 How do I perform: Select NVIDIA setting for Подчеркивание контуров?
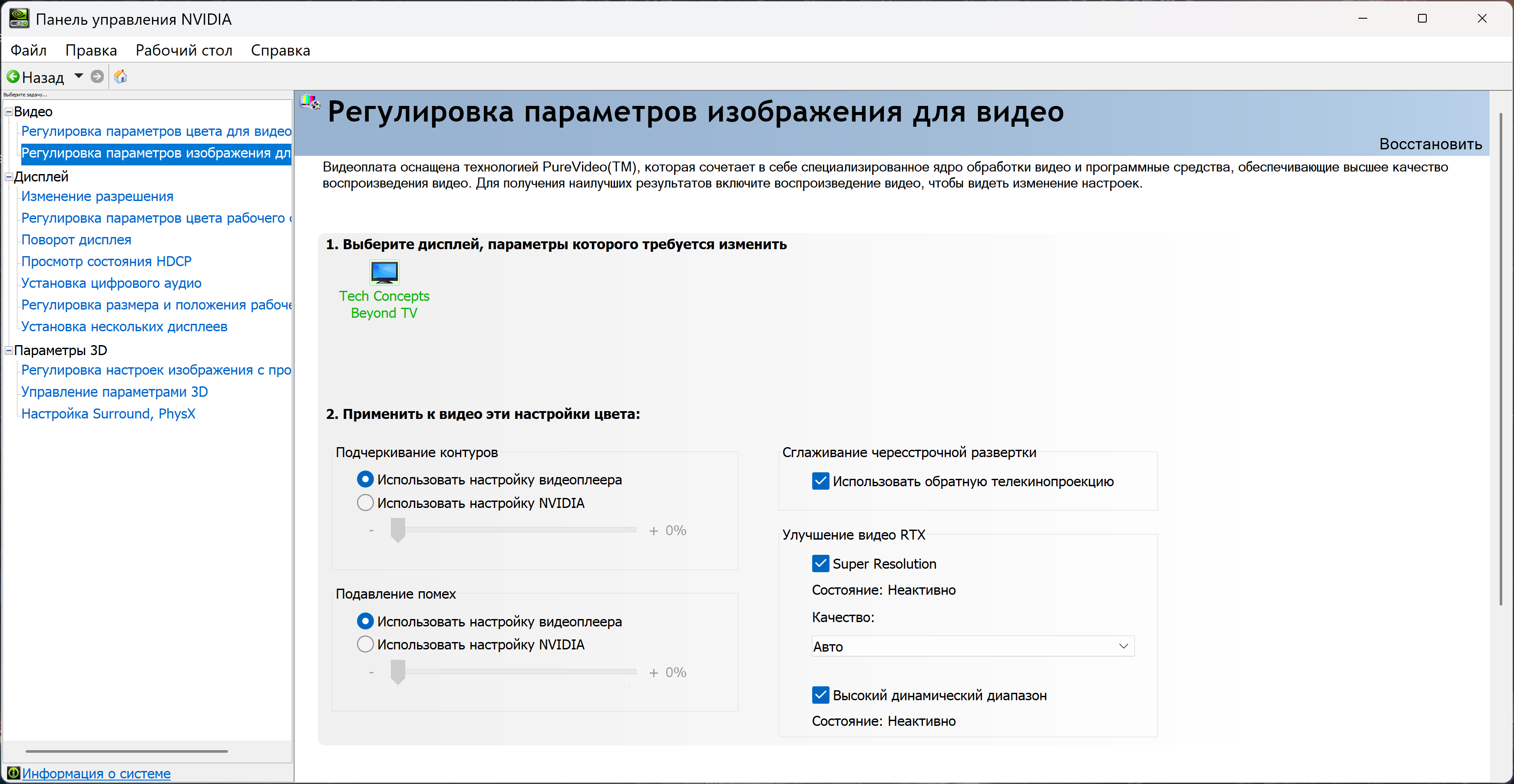[x=366, y=503]
